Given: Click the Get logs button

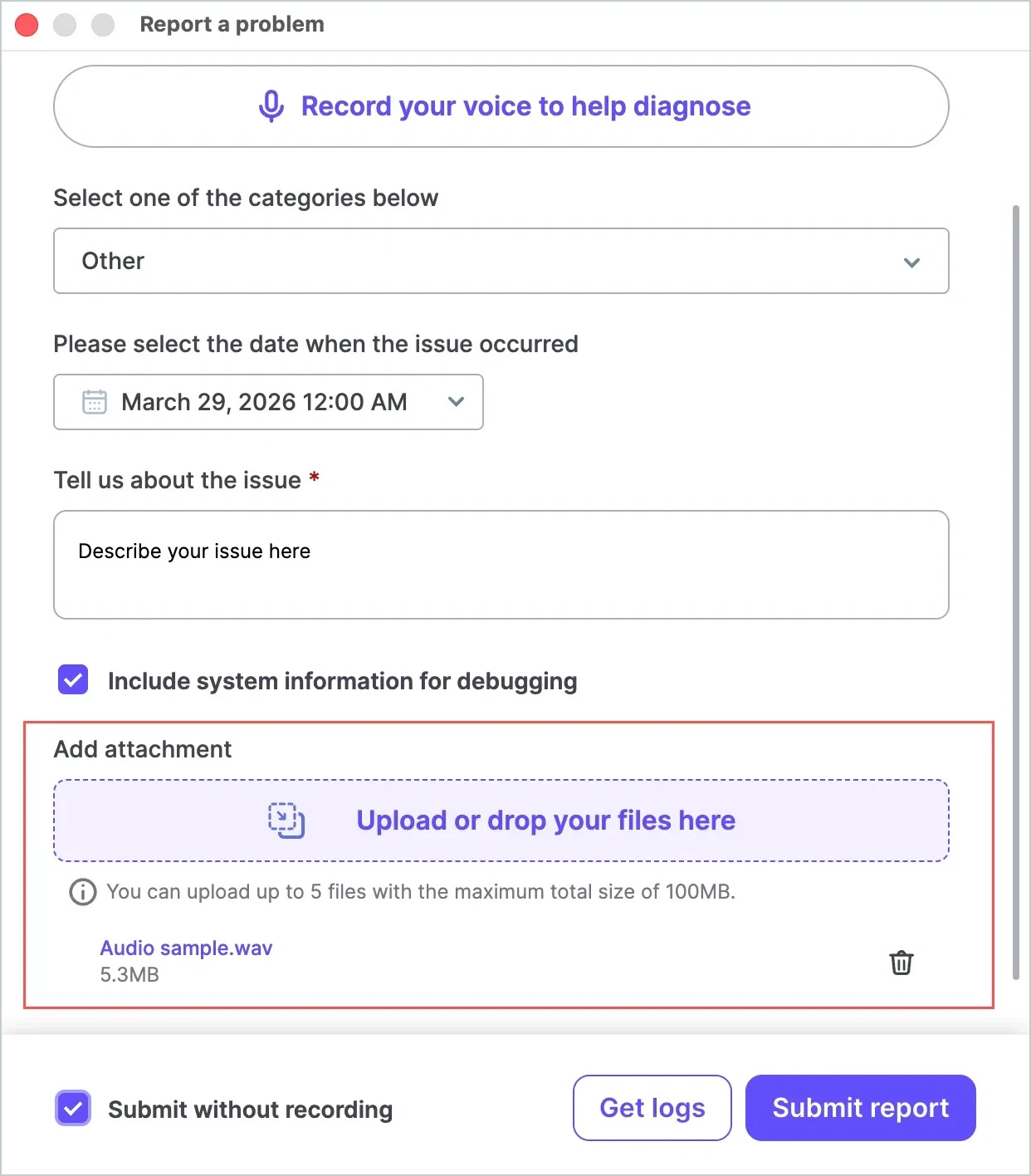Looking at the screenshot, I should tap(652, 1108).
